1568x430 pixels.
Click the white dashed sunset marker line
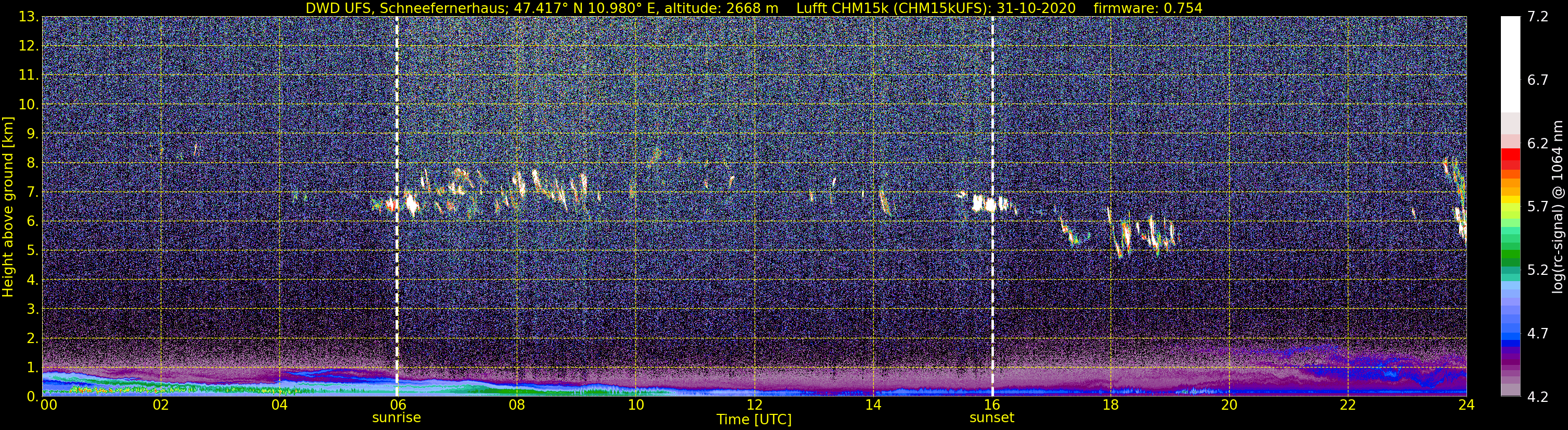tap(992, 207)
